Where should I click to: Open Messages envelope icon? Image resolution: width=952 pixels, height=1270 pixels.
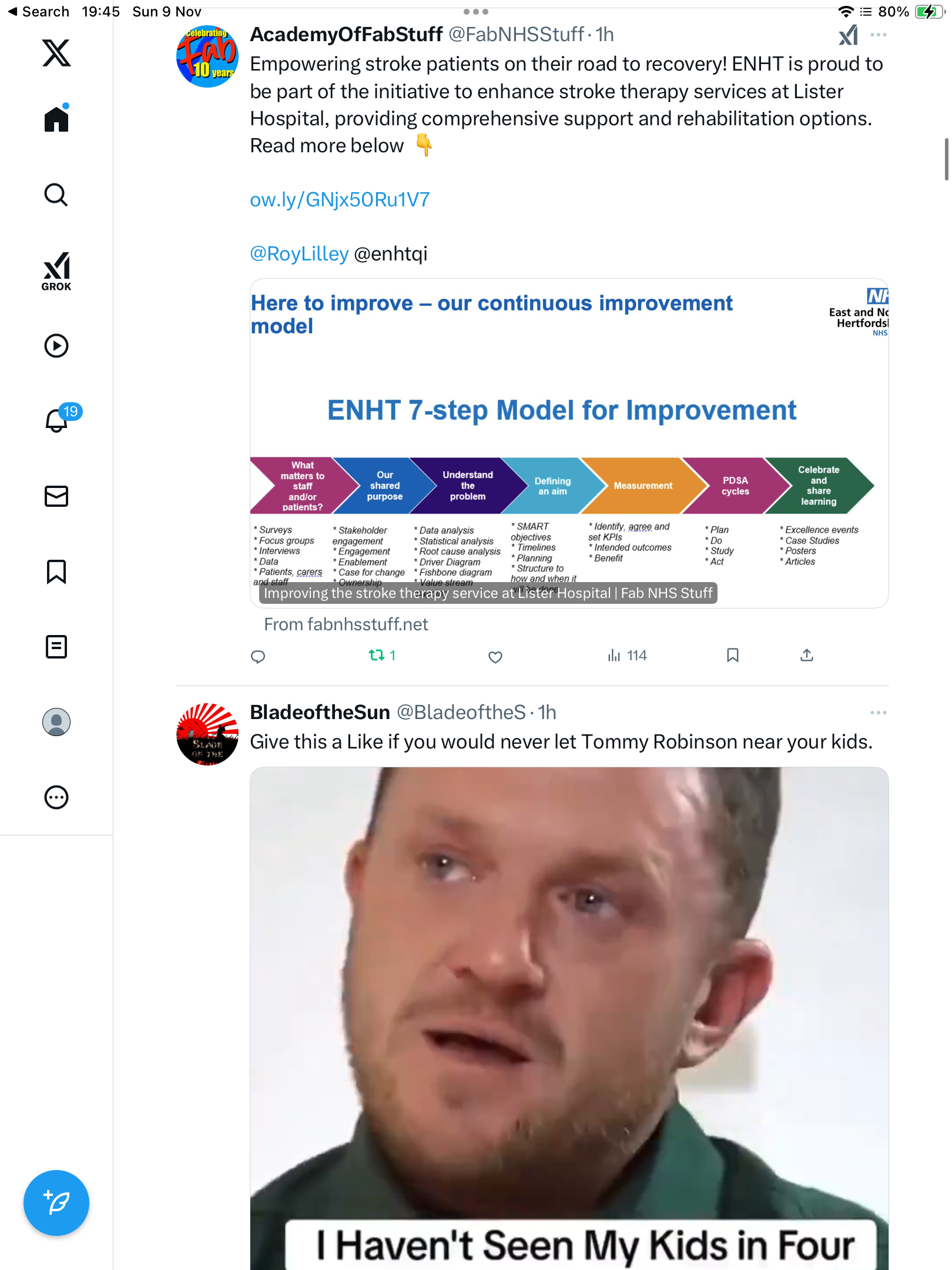(56, 496)
